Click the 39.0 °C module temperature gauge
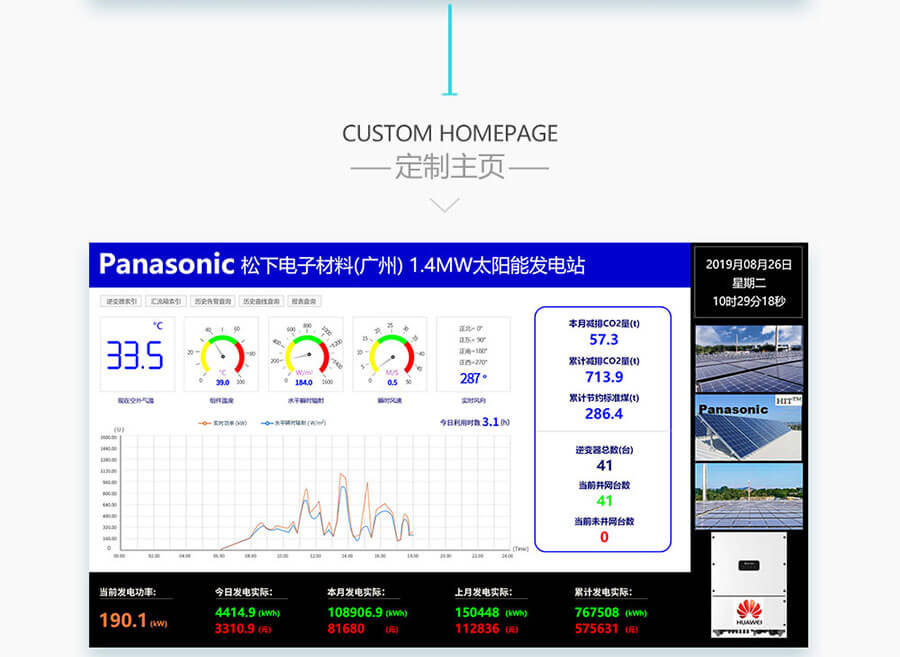Screen dimensions: 900x657 pos(222,354)
